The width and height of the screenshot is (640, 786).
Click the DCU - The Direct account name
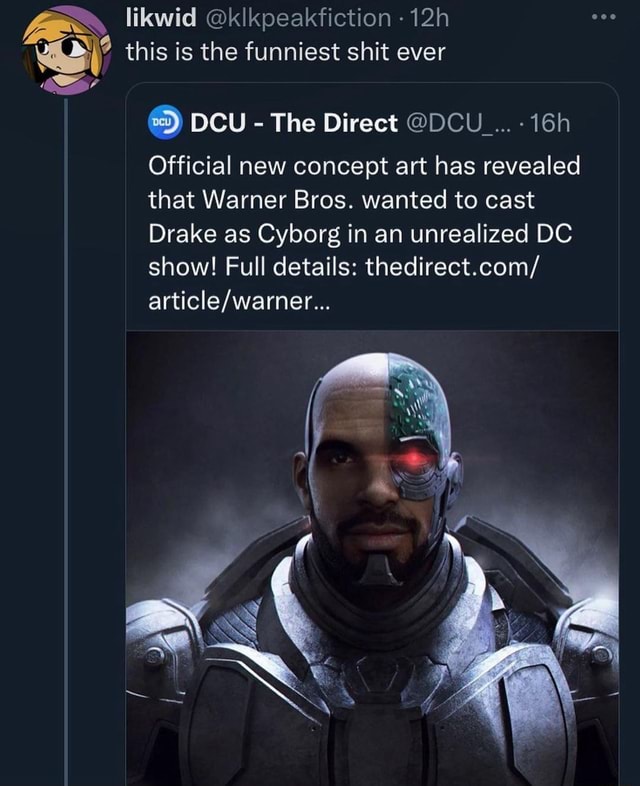294,125
